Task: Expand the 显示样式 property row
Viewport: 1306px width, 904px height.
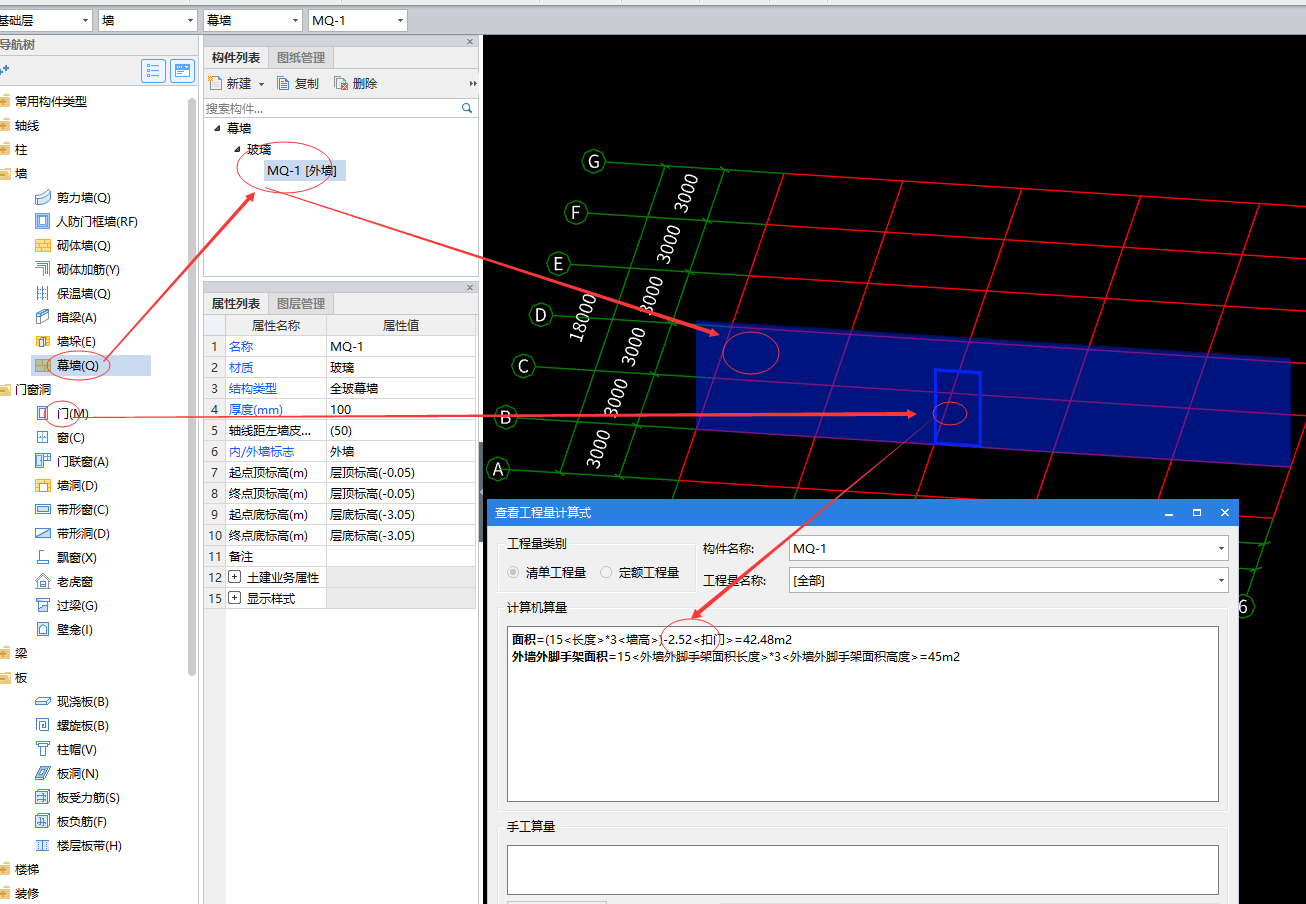Action: 235,598
